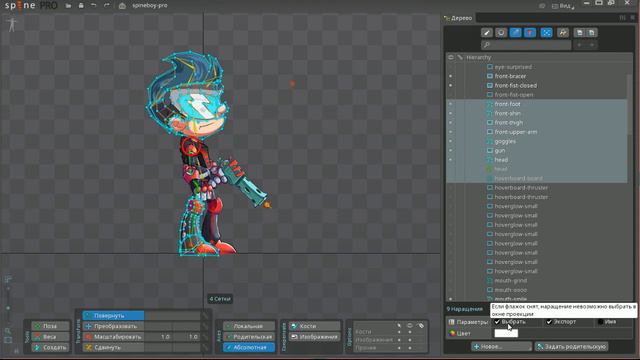Open project via folder icon in title bar
Viewport: 640px width, 360px height.
click(x=68, y=6)
